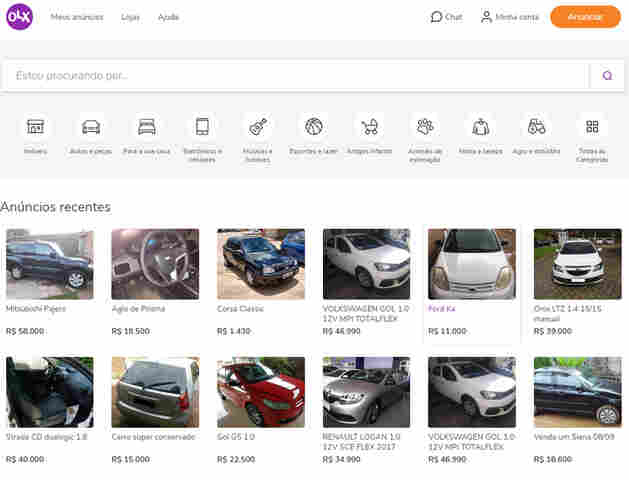Open the Minha conta link

pyautogui.click(x=510, y=17)
